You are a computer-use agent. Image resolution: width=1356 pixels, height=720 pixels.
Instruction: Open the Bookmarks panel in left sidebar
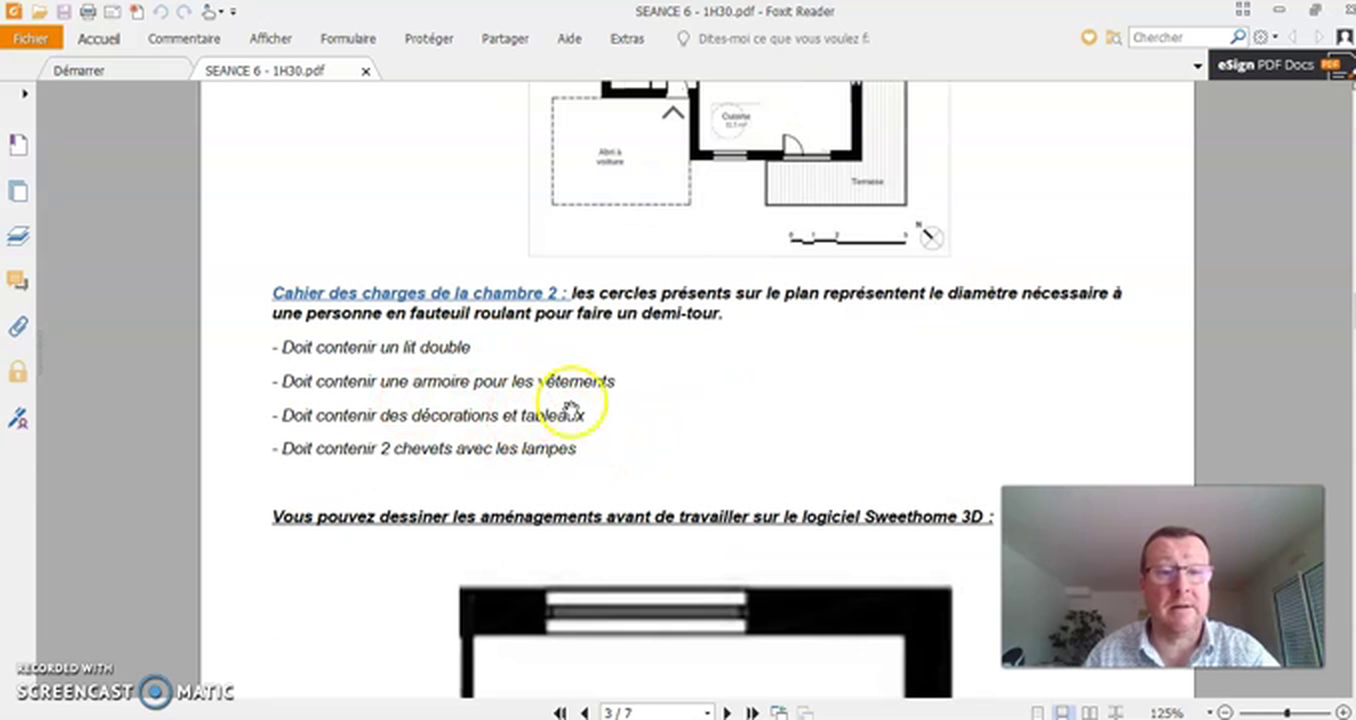[x=18, y=145]
